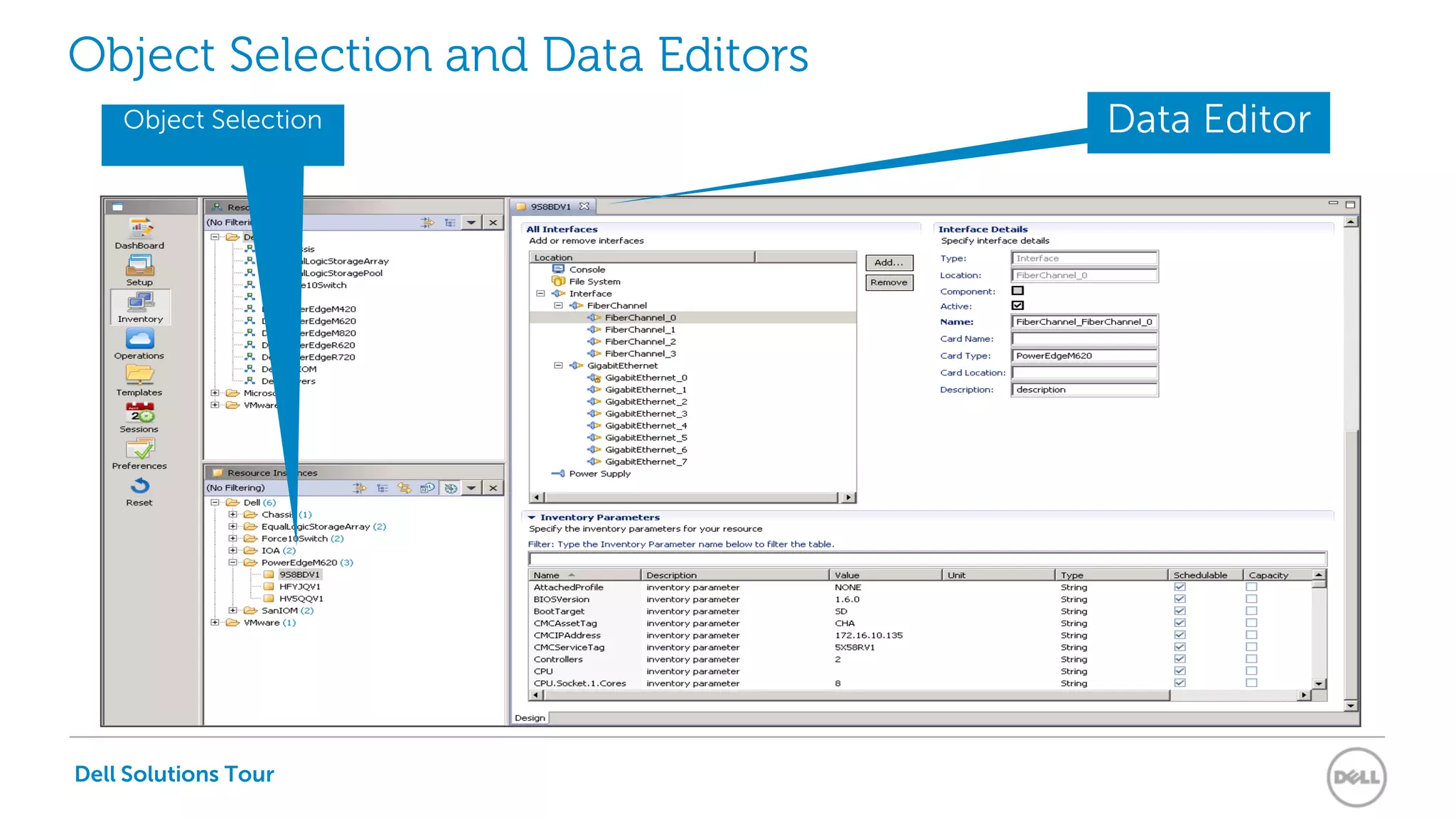
Task: Sort table by Value column header
Action: click(x=886, y=575)
